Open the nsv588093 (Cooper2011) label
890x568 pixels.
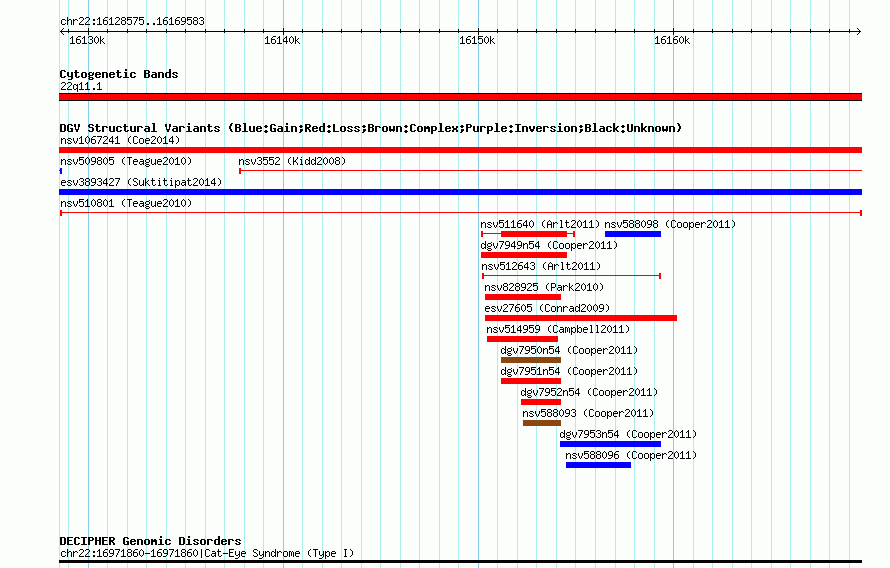588,413
